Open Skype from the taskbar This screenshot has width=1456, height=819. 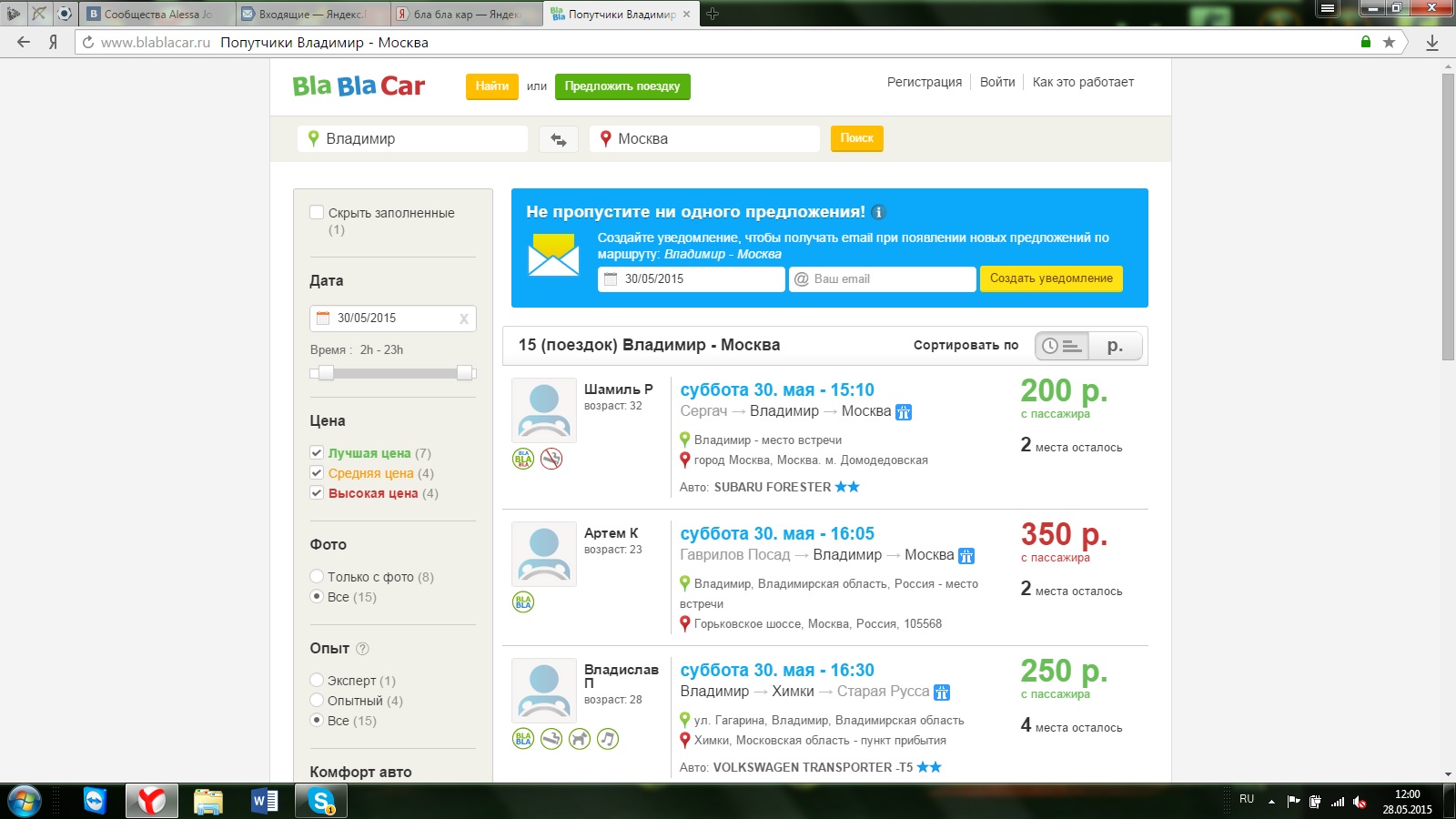click(x=321, y=801)
